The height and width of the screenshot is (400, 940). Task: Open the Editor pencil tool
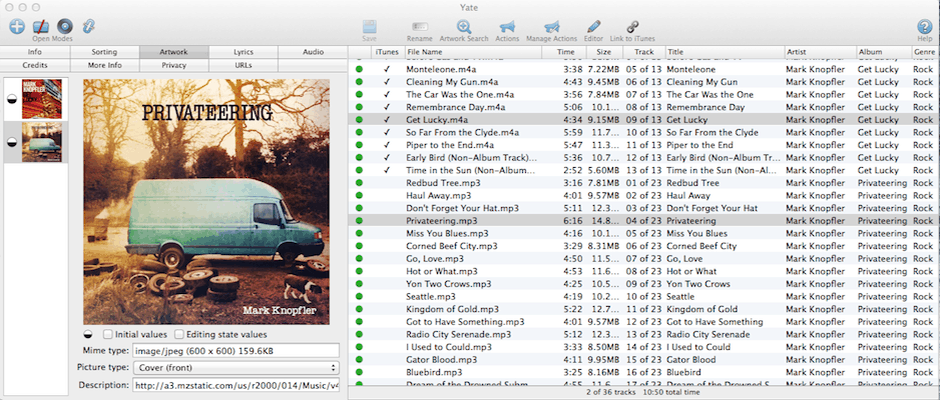[594, 27]
